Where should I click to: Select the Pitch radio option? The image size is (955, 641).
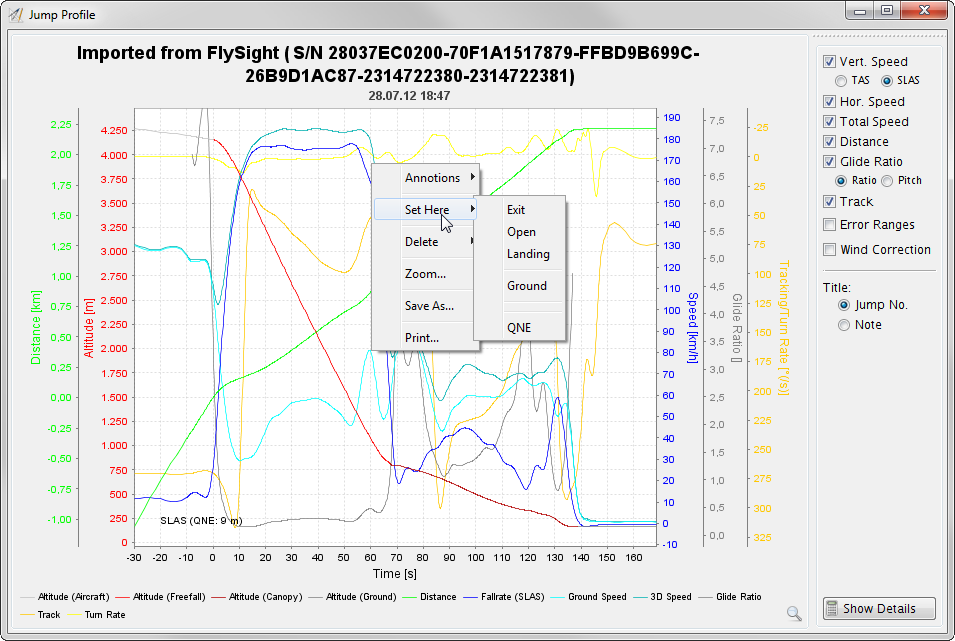click(887, 181)
